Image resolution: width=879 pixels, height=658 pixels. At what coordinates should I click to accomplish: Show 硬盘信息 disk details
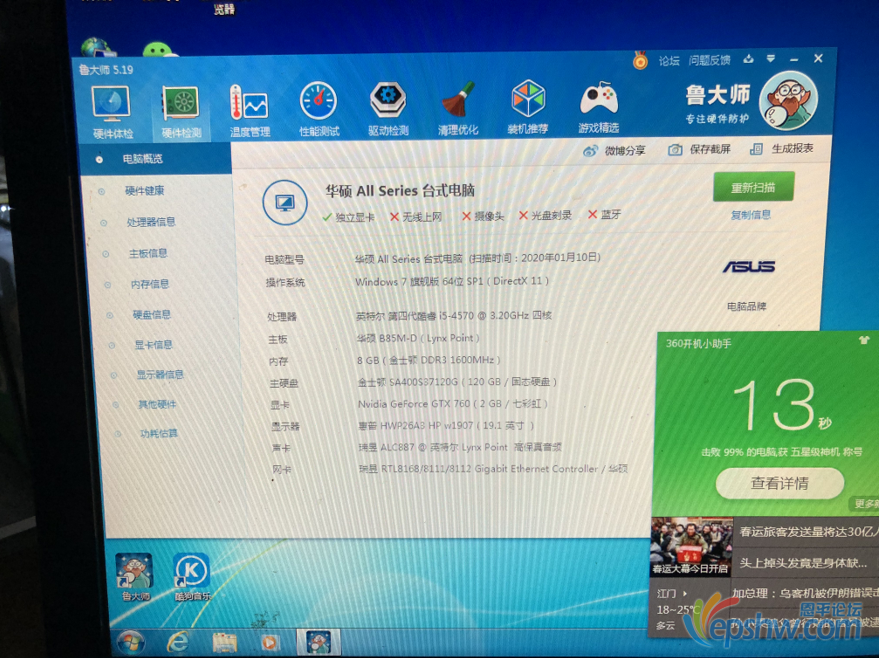(151, 314)
